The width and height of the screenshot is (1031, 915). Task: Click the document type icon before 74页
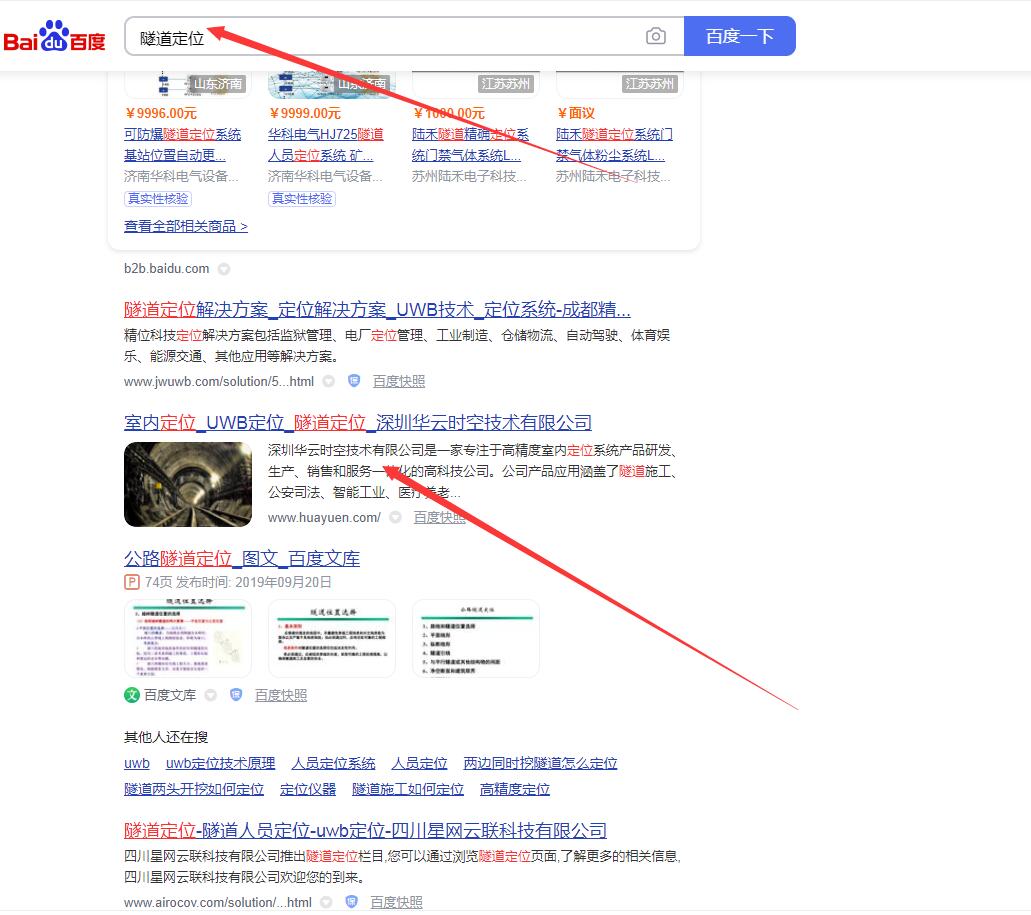point(132,582)
